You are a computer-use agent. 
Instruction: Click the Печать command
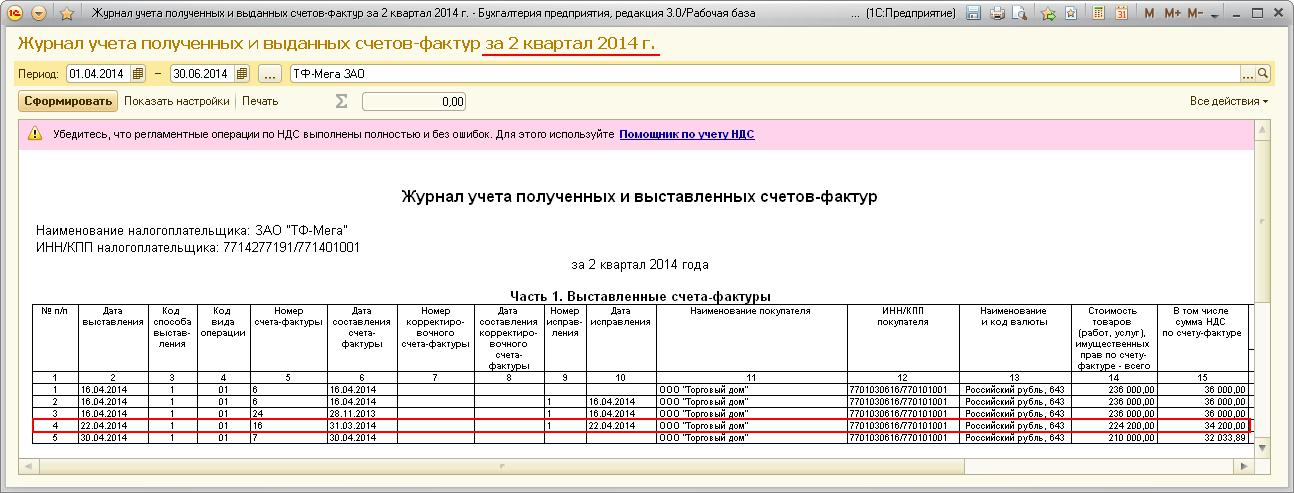click(260, 101)
